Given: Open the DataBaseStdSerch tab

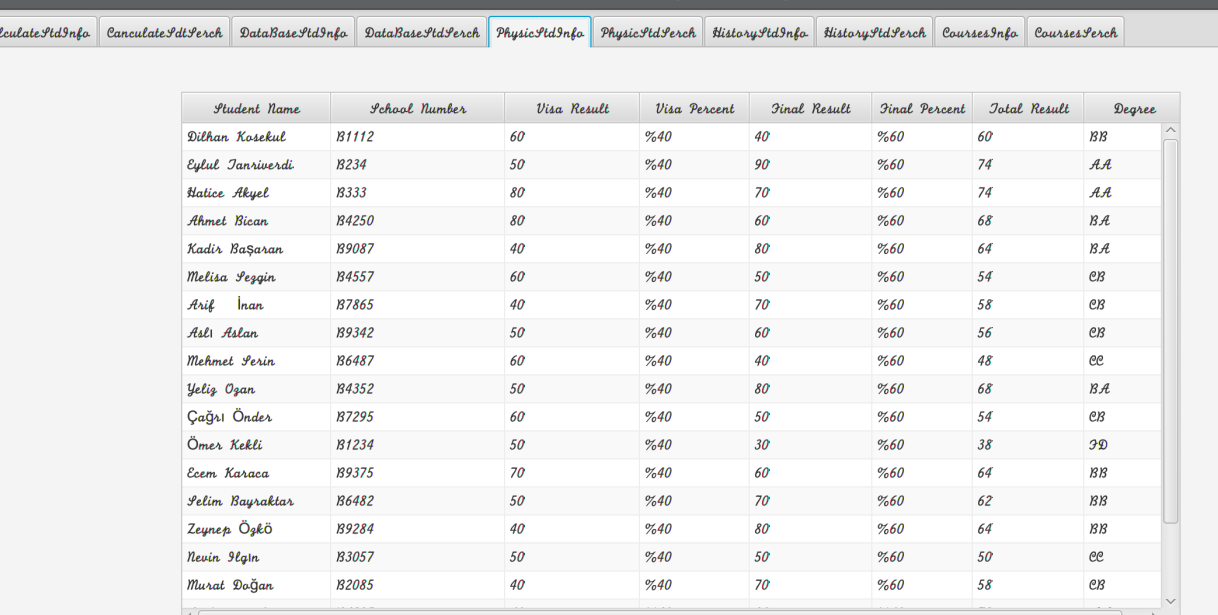Looking at the screenshot, I should [x=422, y=32].
